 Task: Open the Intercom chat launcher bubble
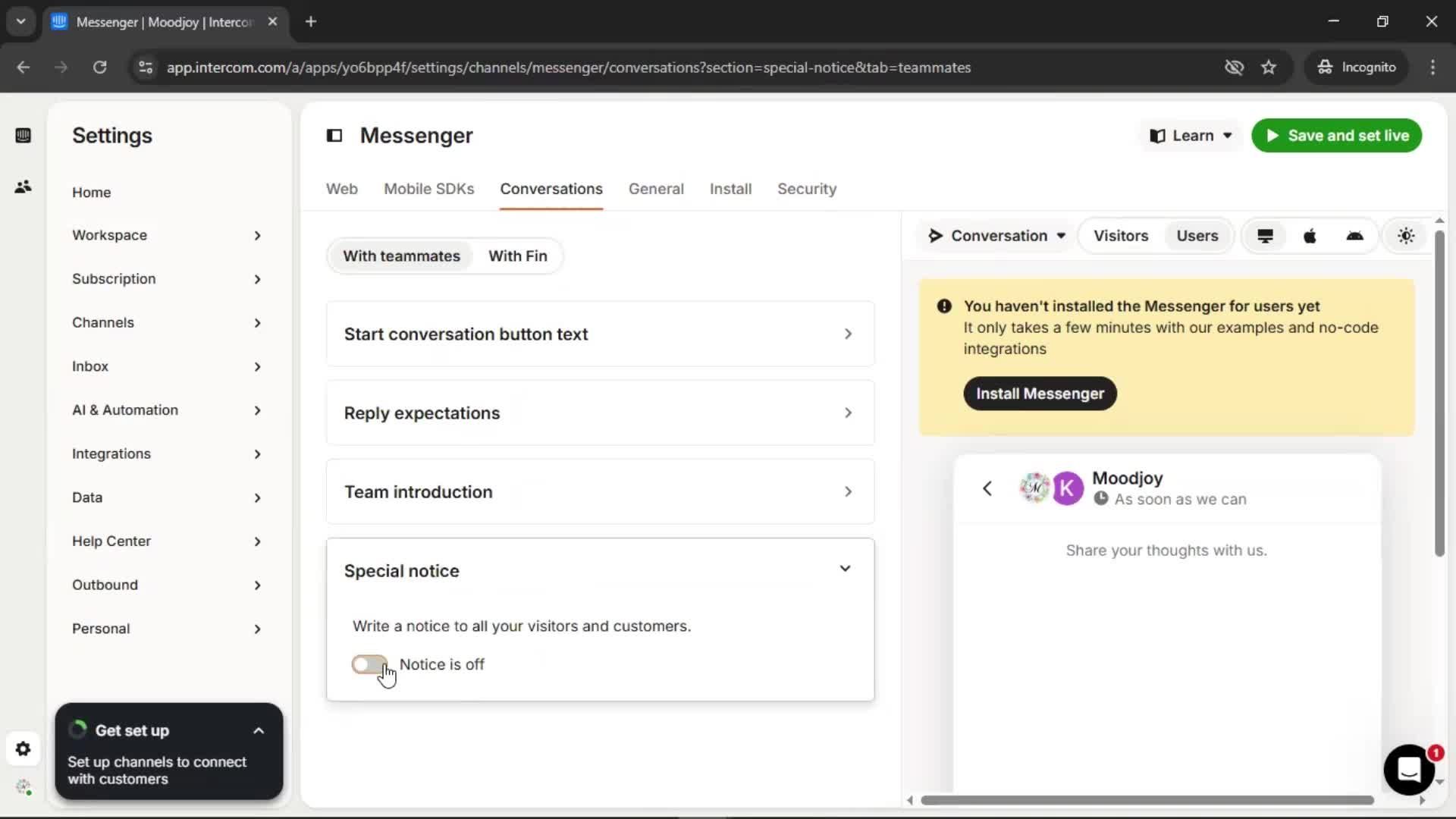pos(1409,770)
